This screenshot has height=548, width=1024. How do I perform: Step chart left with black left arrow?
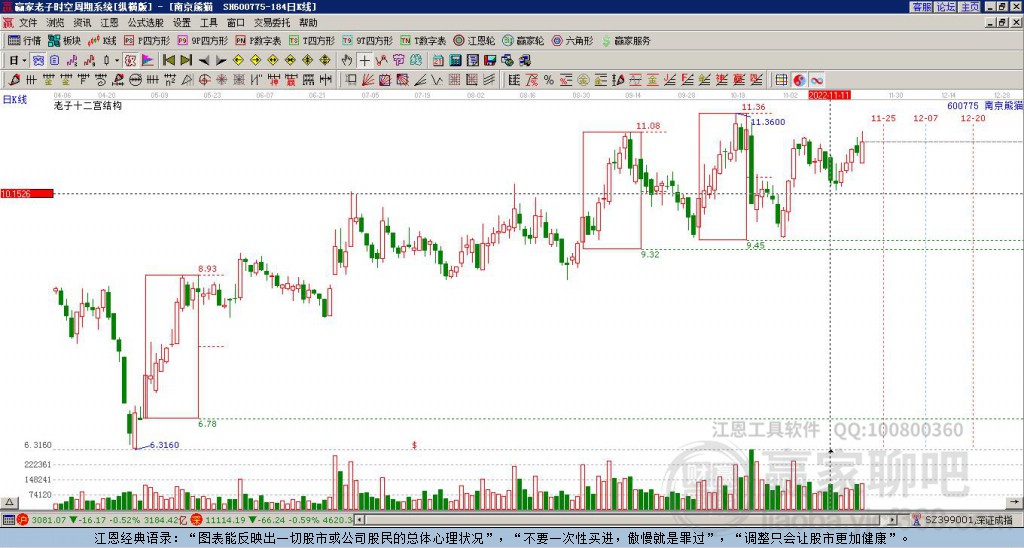point(204,60)
